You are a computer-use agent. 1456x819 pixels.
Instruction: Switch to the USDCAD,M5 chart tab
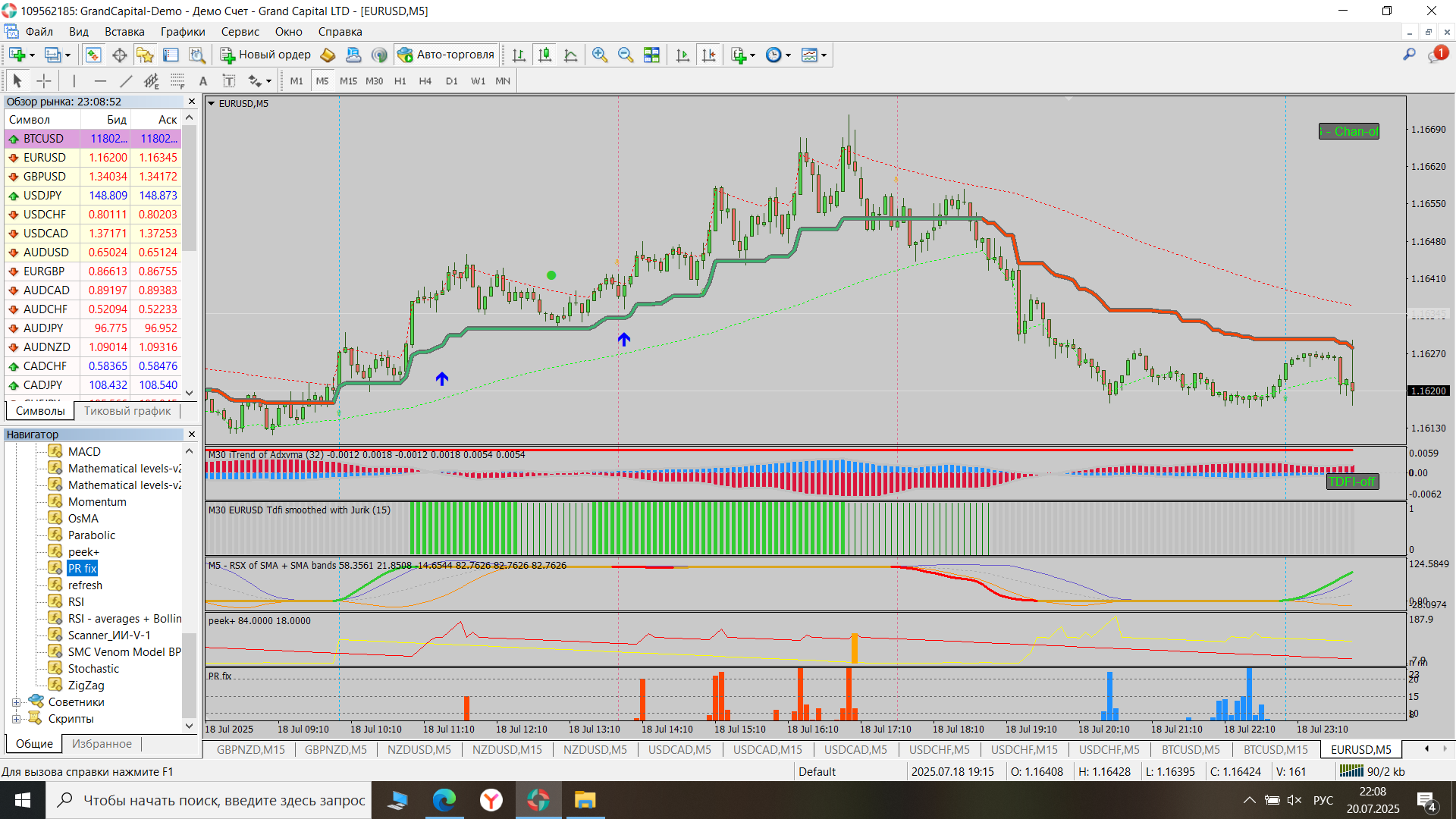click(x=679, y=750)
